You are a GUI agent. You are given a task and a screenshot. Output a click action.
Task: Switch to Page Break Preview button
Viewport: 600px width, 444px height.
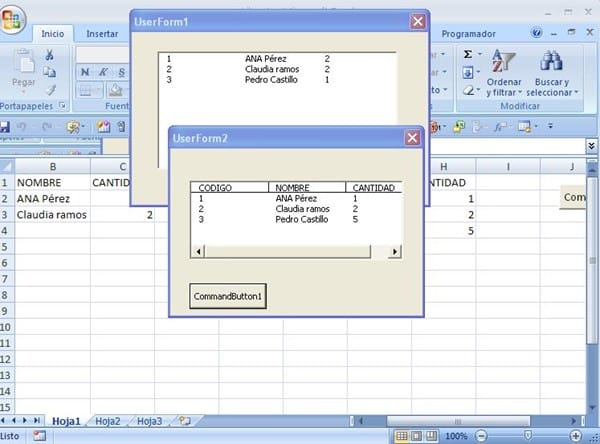(431, 436)
